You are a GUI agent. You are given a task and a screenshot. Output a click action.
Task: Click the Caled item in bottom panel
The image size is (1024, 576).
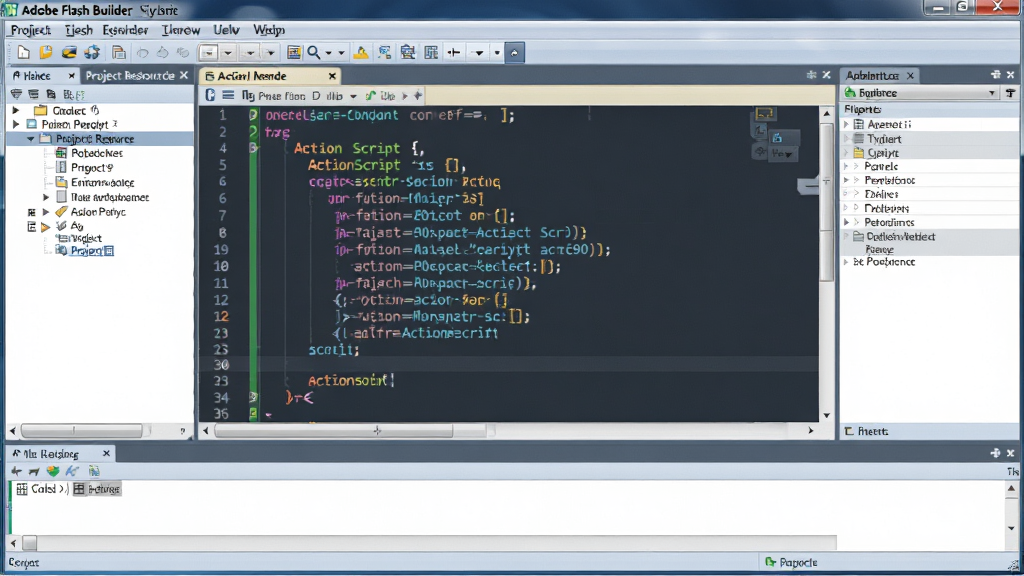pos(43,488)
